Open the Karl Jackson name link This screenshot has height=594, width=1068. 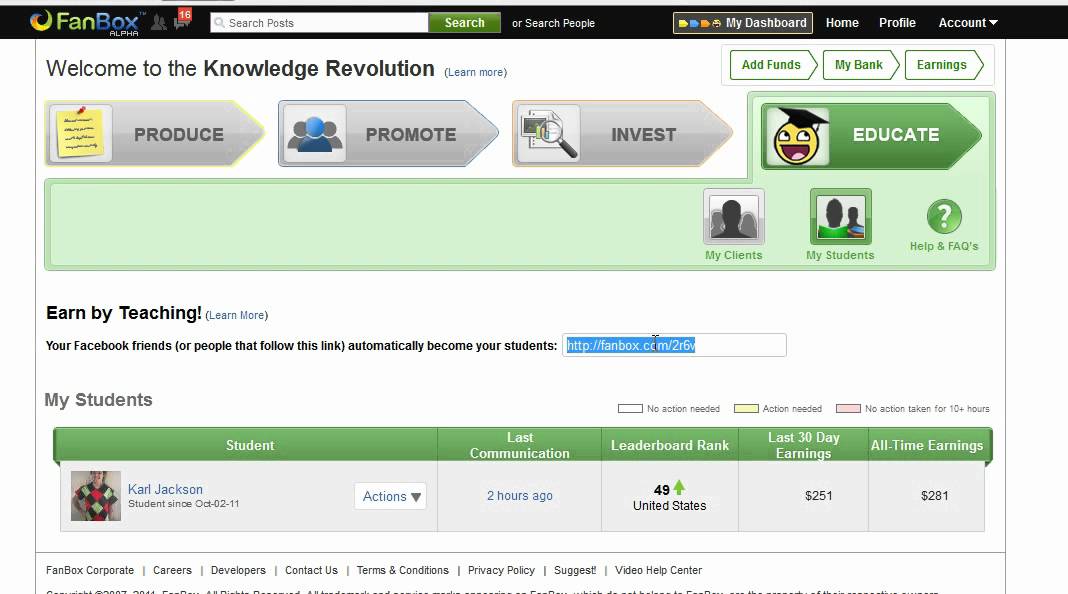click(x=166, y=489)
